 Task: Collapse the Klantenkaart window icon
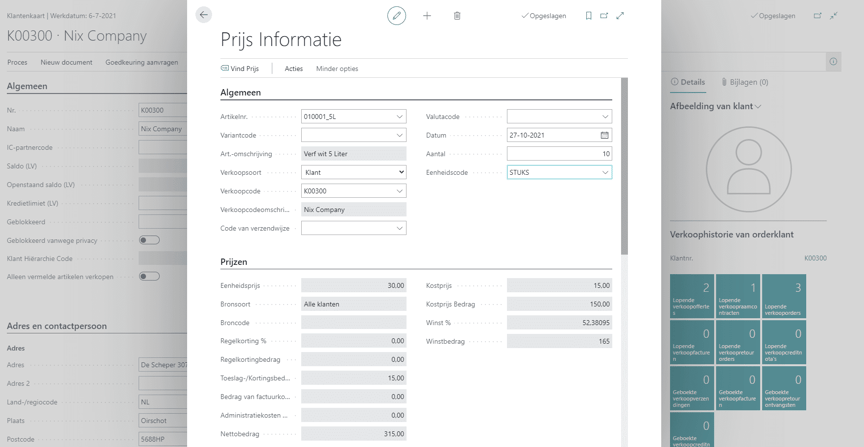(x=834, y=16)
